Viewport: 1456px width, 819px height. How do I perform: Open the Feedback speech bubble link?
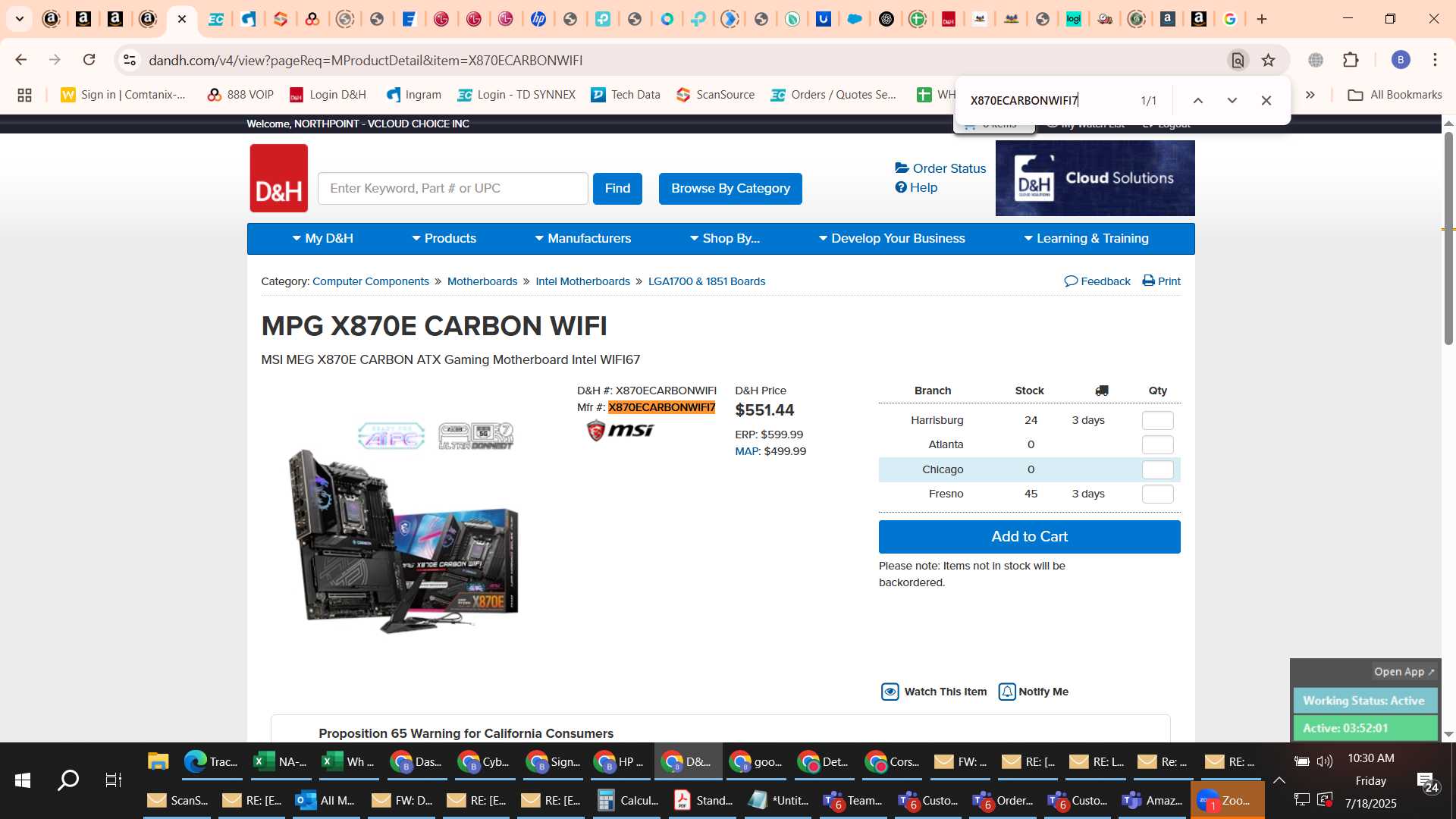[x=1097, y=281]
